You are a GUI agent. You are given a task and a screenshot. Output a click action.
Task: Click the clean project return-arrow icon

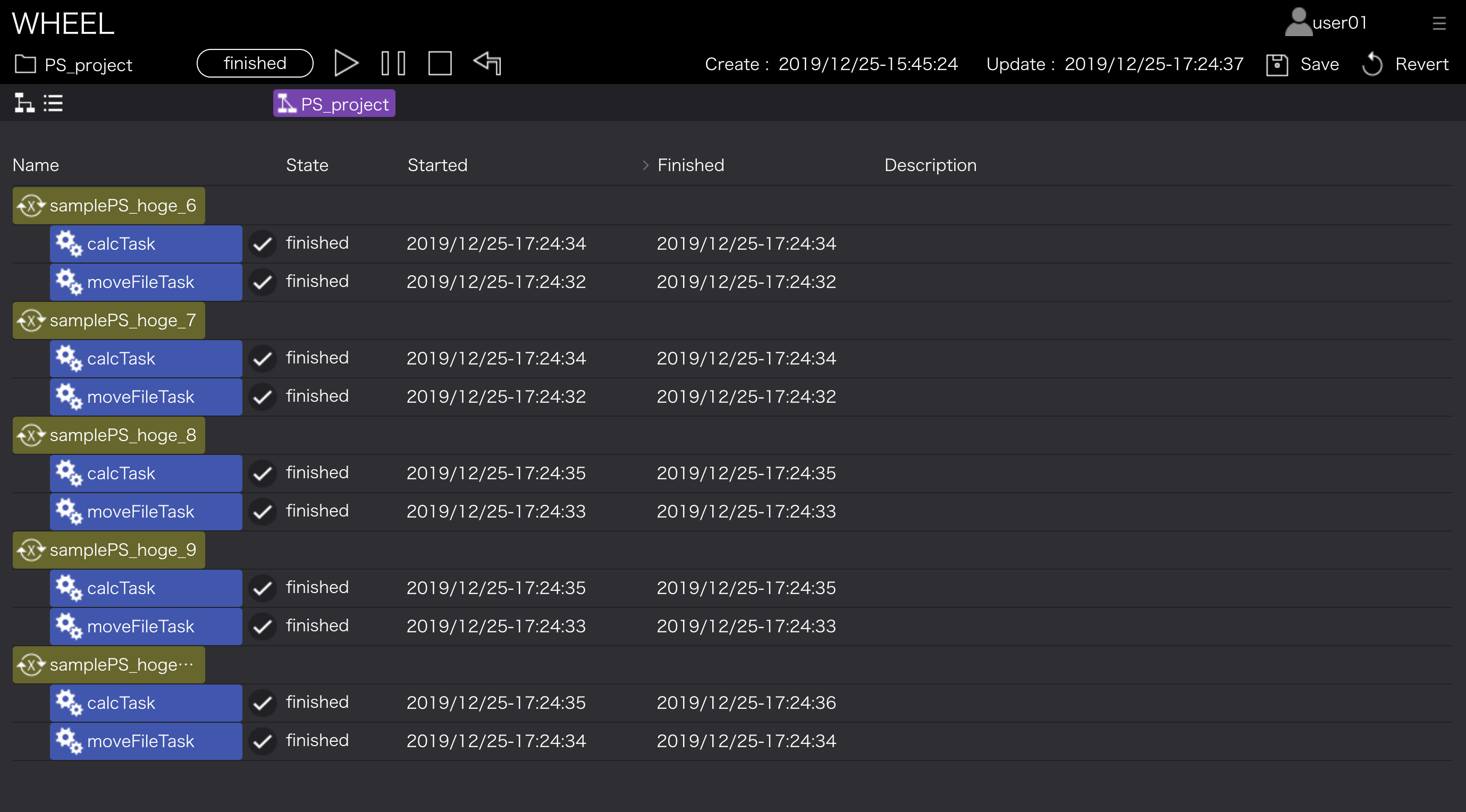[488, 63]
